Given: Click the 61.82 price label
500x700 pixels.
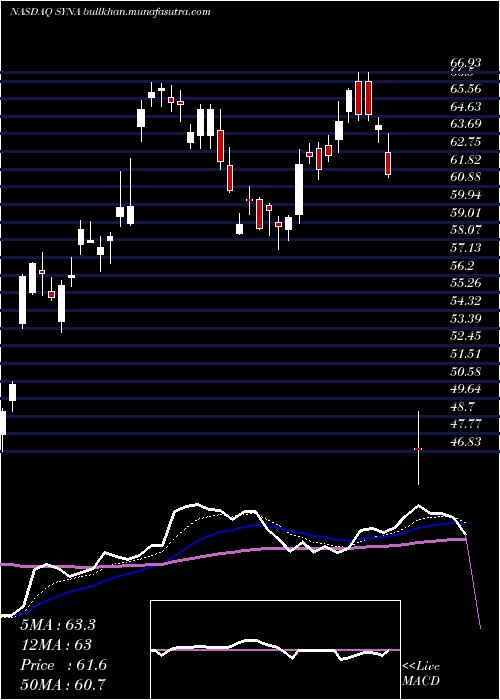Looking at the screenshot, I should click(466, 159).
